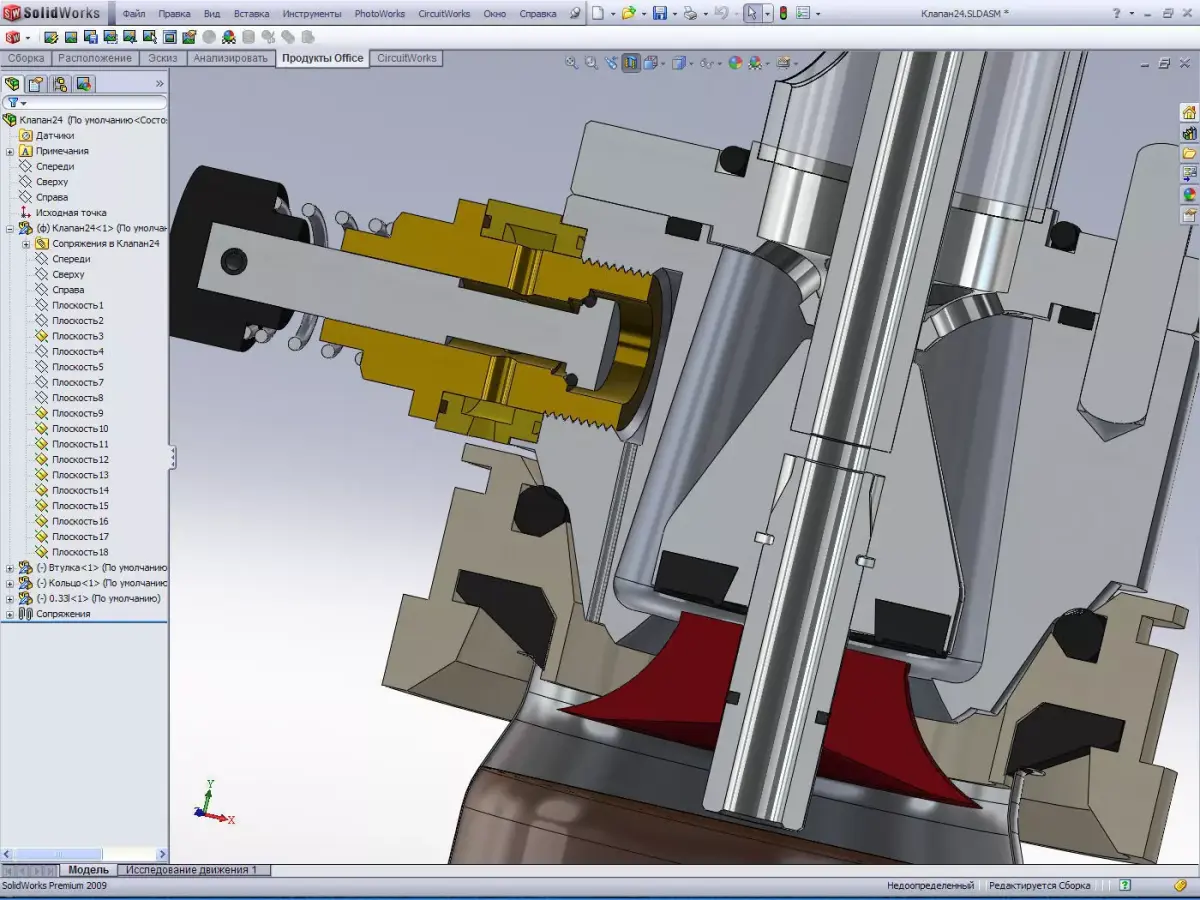The image size is (1200, 900).
Task: Open the Инструменты menu
Action: point(311,14)
